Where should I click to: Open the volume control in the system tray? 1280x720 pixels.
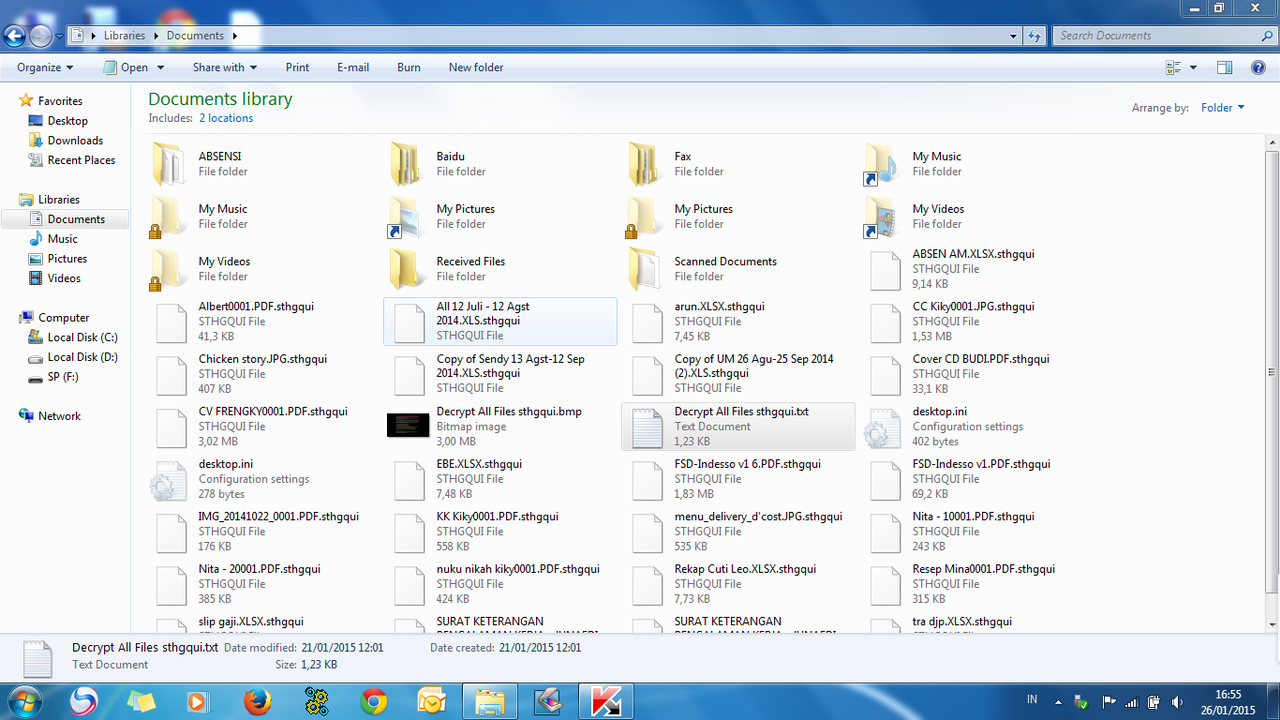1177,701
